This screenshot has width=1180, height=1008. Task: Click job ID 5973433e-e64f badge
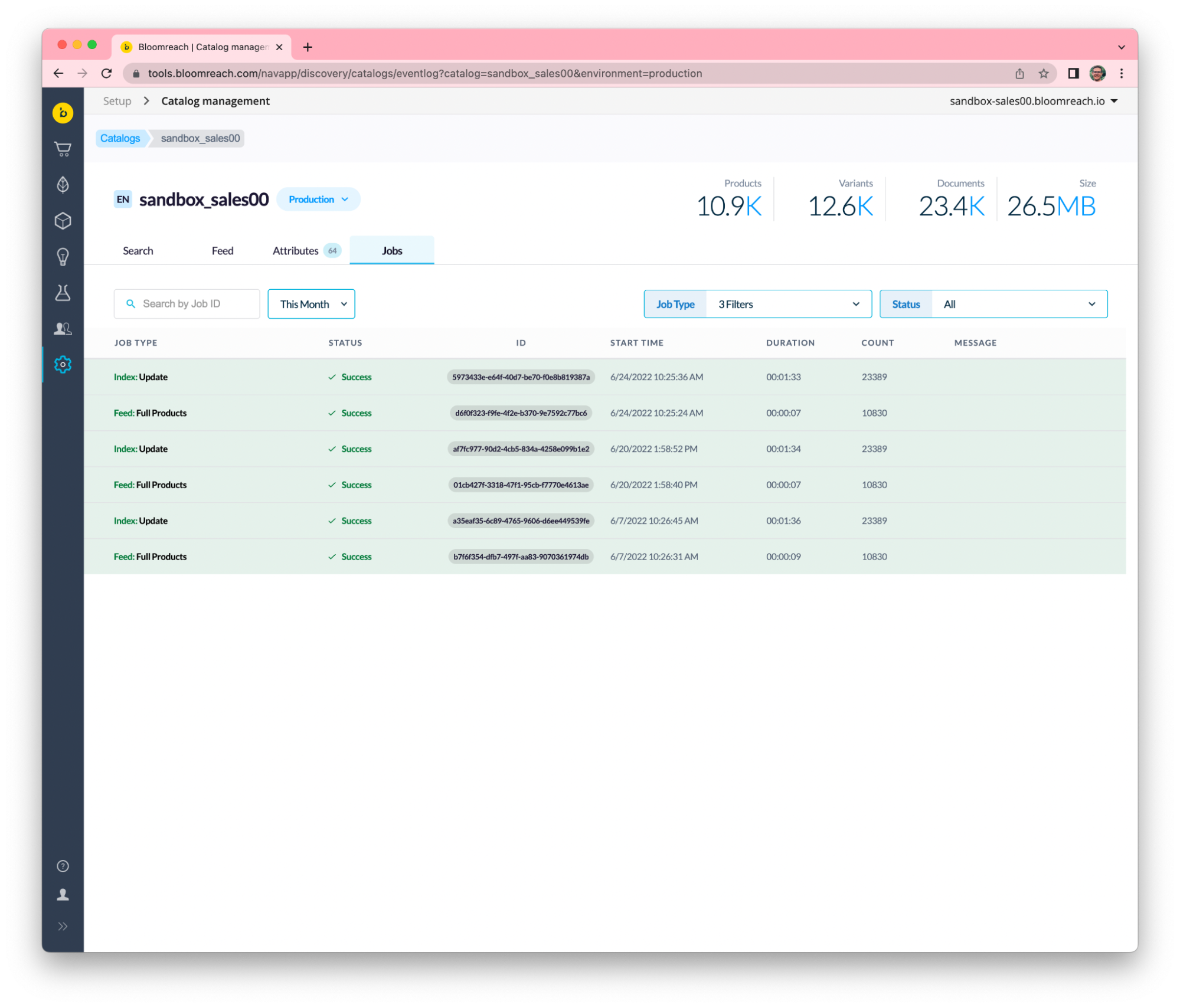[x=521, y=377]
